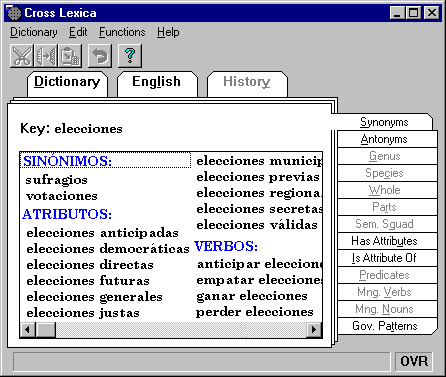
Task: Select the Whole side tab
Action: tap(387, 190)
